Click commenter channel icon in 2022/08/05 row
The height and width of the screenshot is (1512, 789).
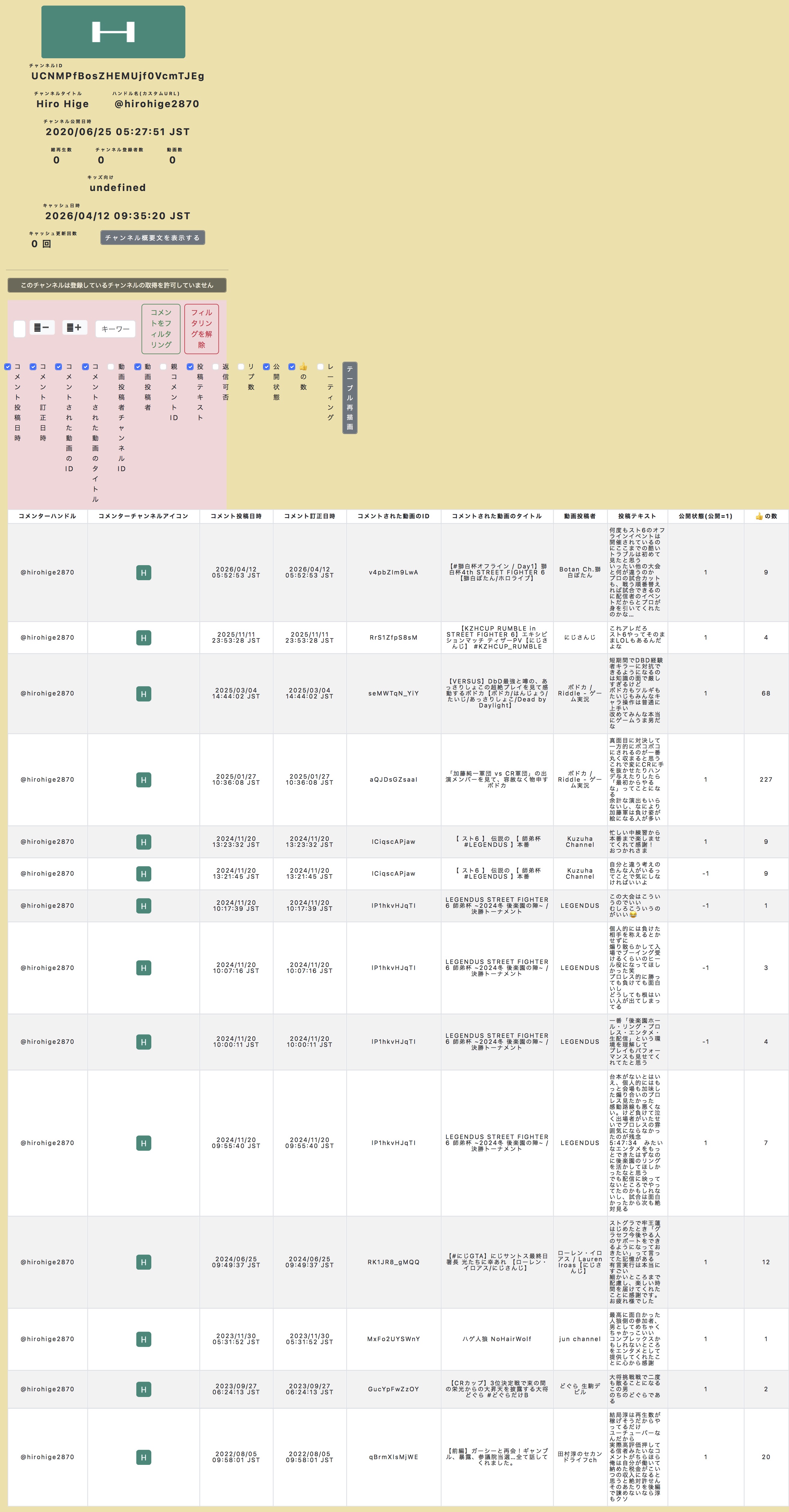tap(144, 1457)
